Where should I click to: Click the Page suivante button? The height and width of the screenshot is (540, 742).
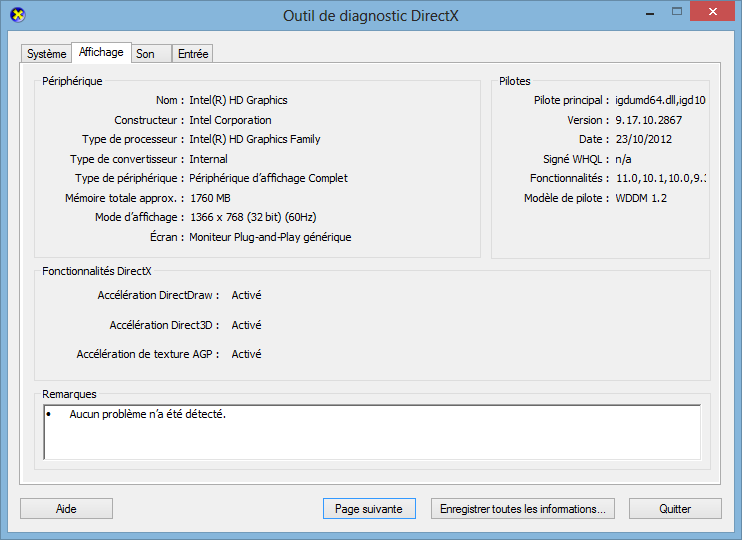click(369, 509)
